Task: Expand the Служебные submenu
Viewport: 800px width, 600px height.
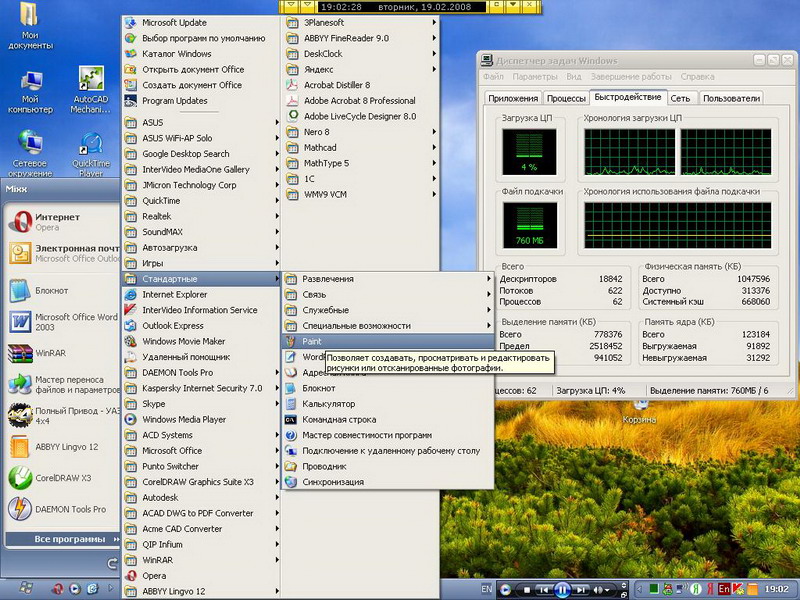Action: click(388, 310)
